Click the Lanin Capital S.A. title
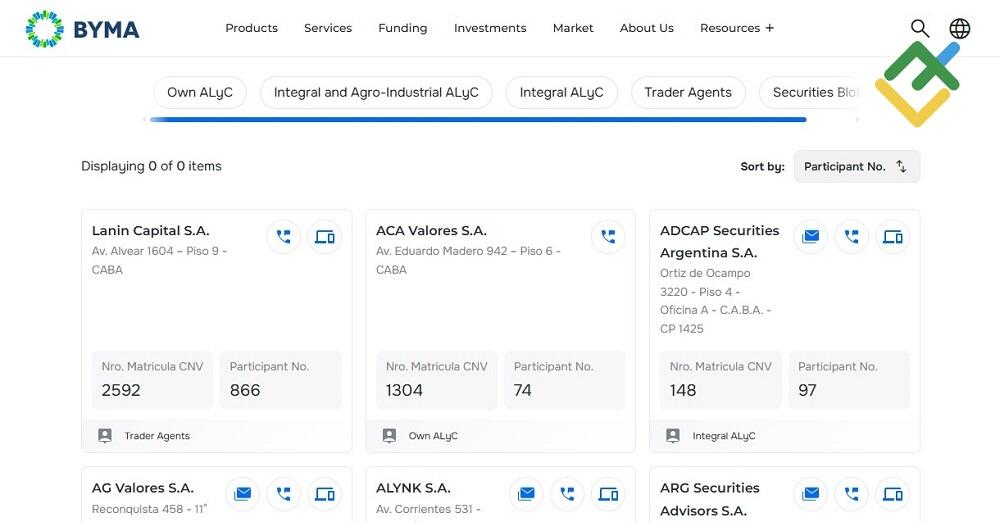 (x=151, y=230)
